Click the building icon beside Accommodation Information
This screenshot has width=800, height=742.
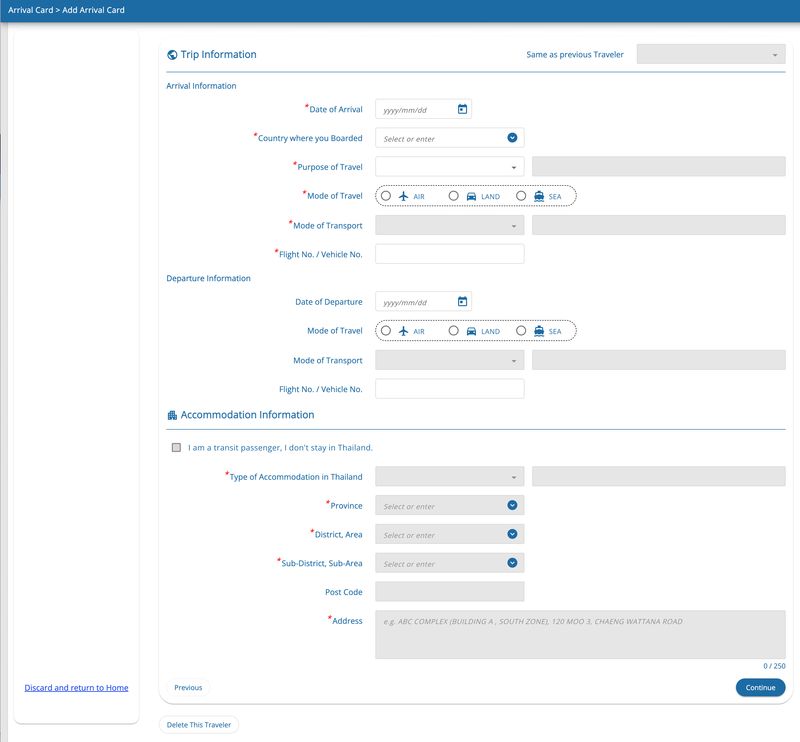point(172,415)
